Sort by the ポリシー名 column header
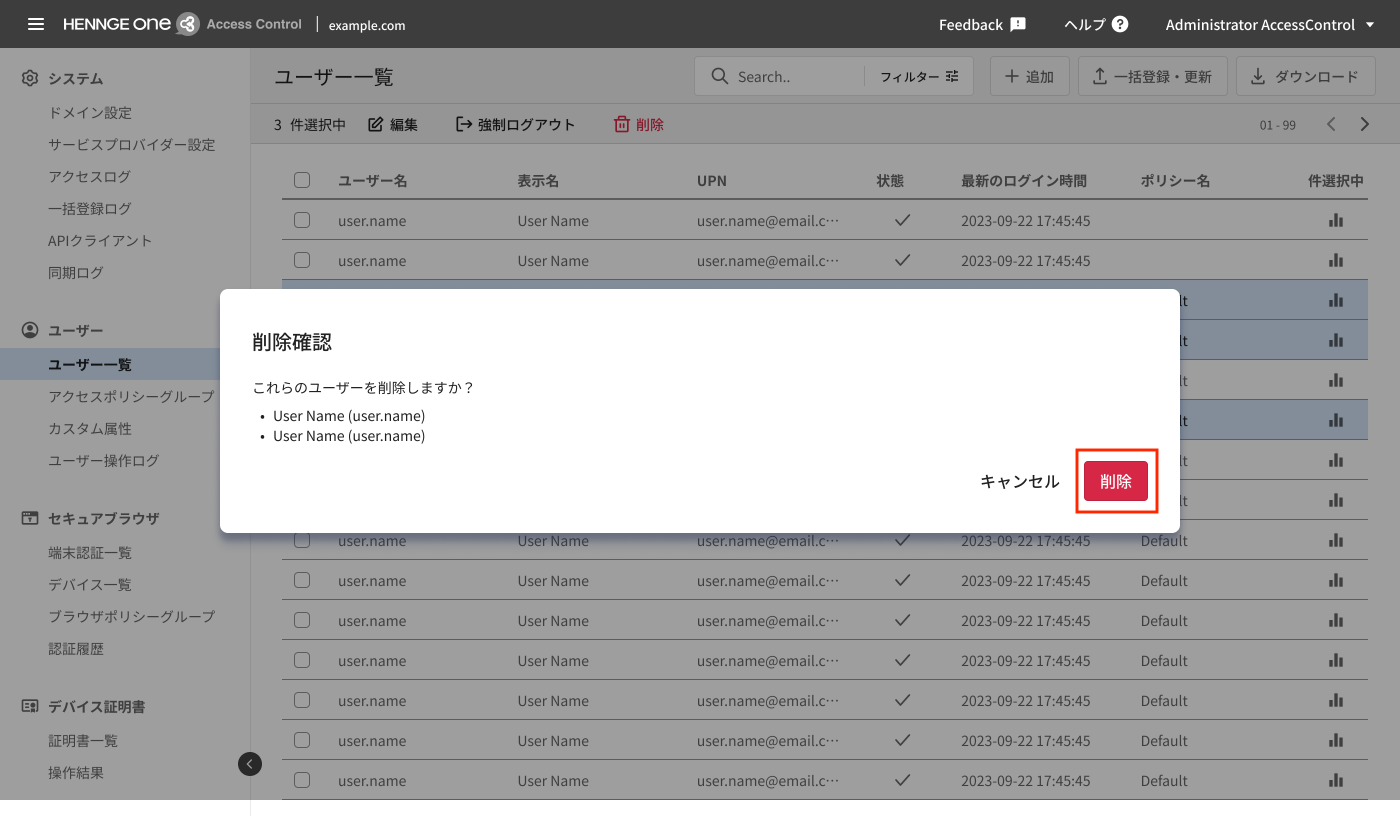This screenshot has width=1400, height=816. [1175, 181]
